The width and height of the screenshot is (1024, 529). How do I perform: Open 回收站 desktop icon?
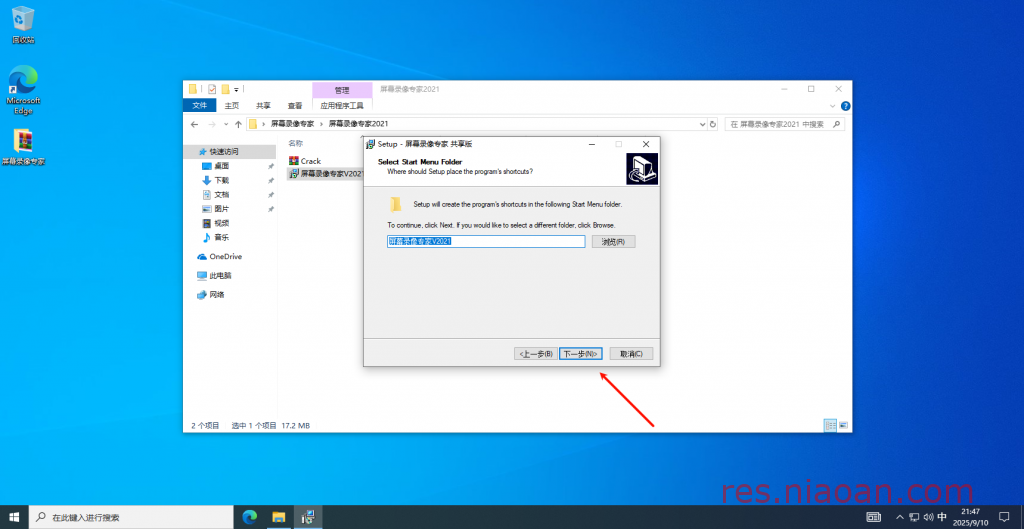pyautogui.click(x=24, y=25)
